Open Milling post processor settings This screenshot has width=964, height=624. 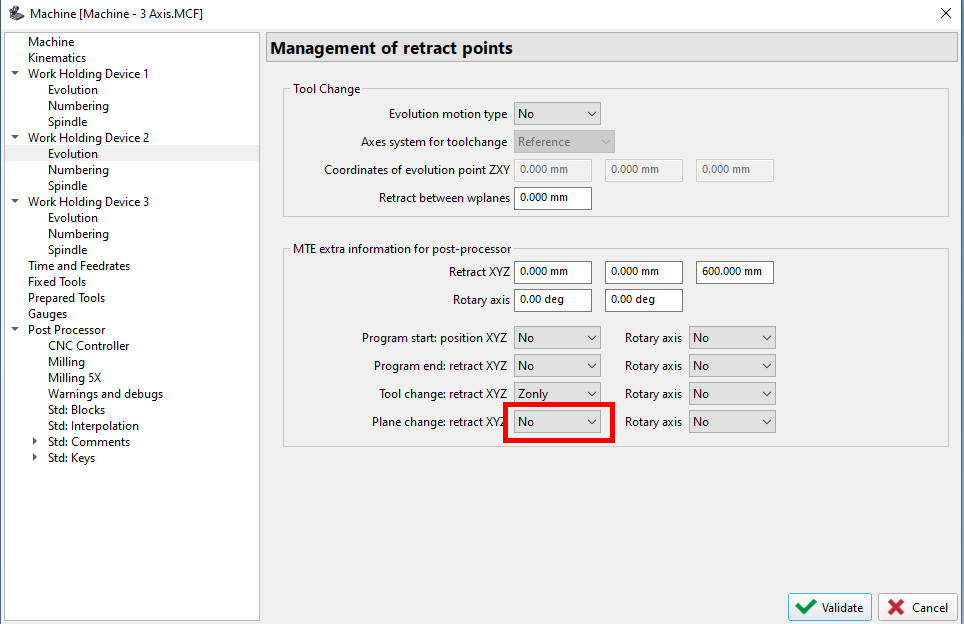[x=66, y=361]
